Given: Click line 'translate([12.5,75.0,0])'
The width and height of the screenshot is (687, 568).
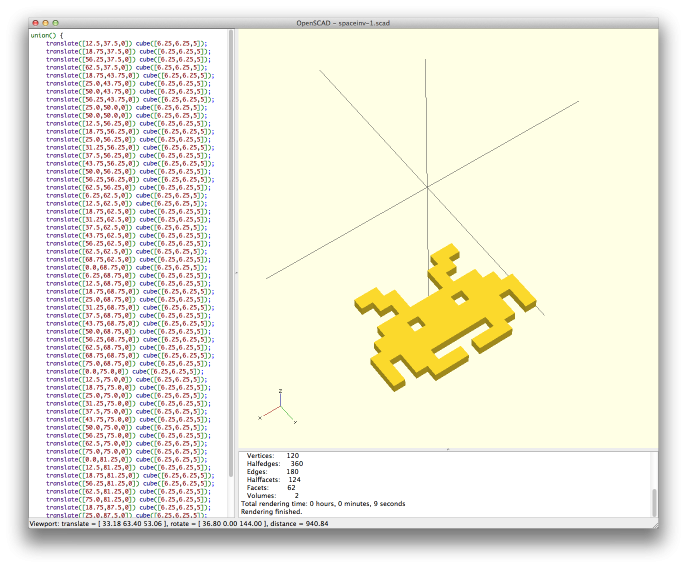Looking at the screenshot, I should click(126, 380).
